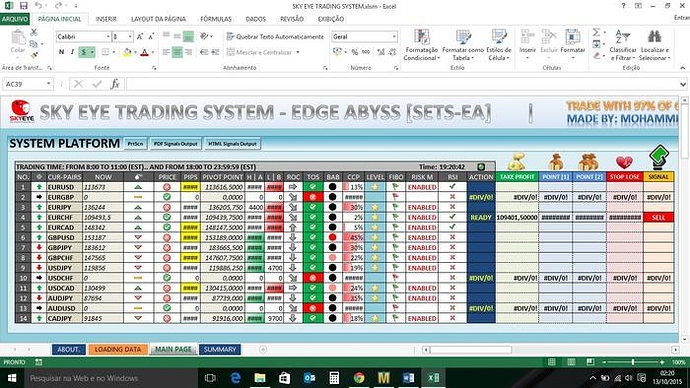Click the increase indent icon
690x388 pixels.
(x=215, y=52)
